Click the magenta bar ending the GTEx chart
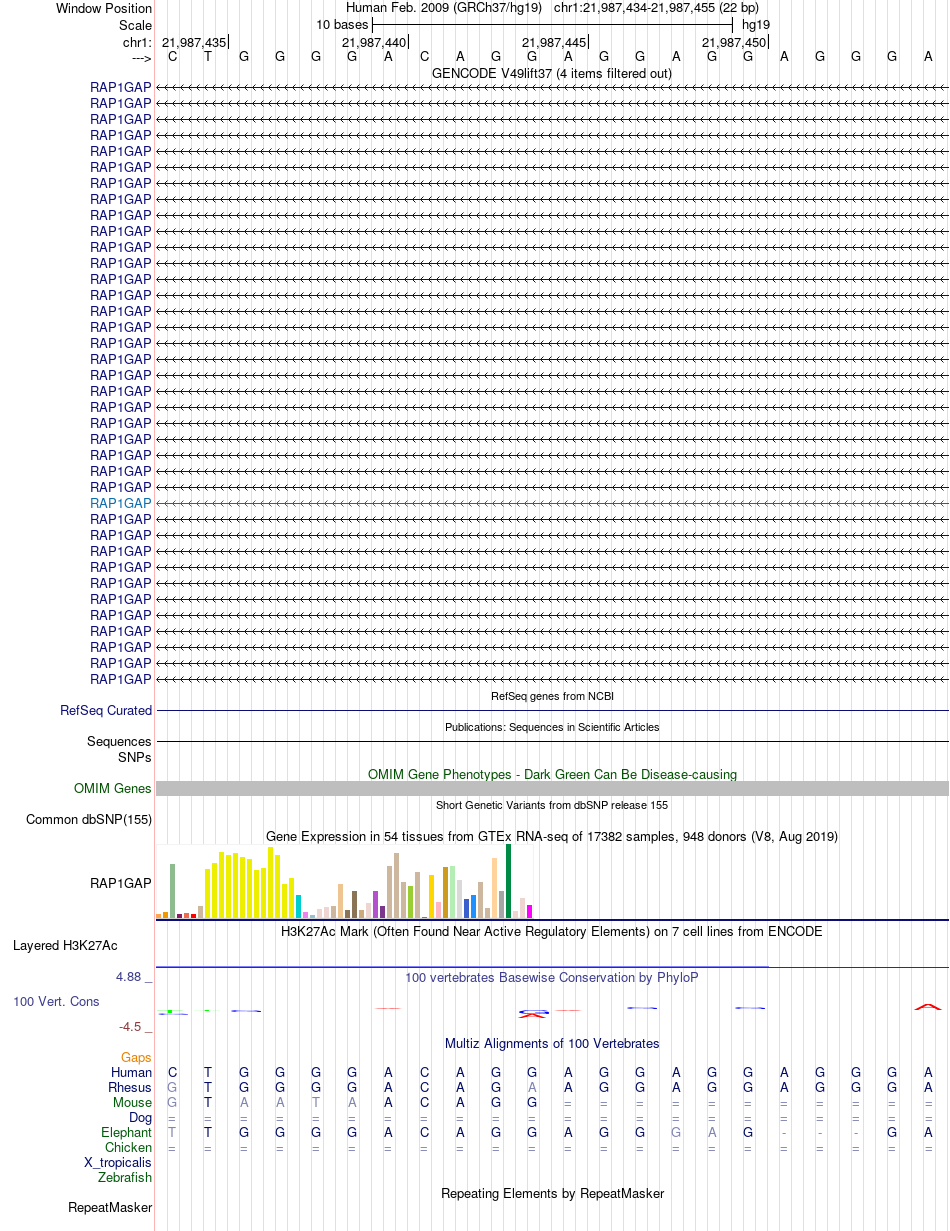This screenshot has height=1231, width=950. tap(530, 911)
